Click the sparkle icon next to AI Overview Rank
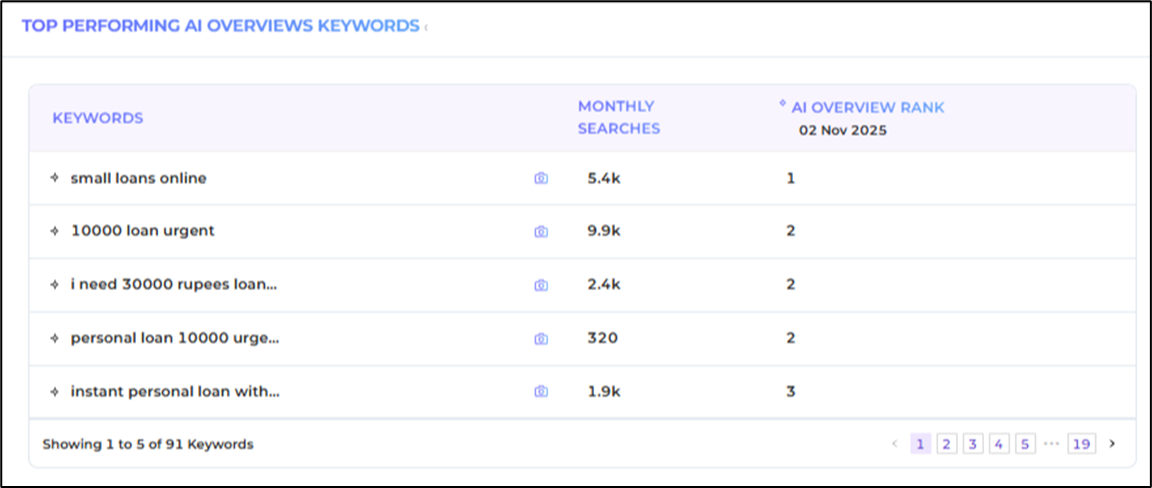 [783, 104]
